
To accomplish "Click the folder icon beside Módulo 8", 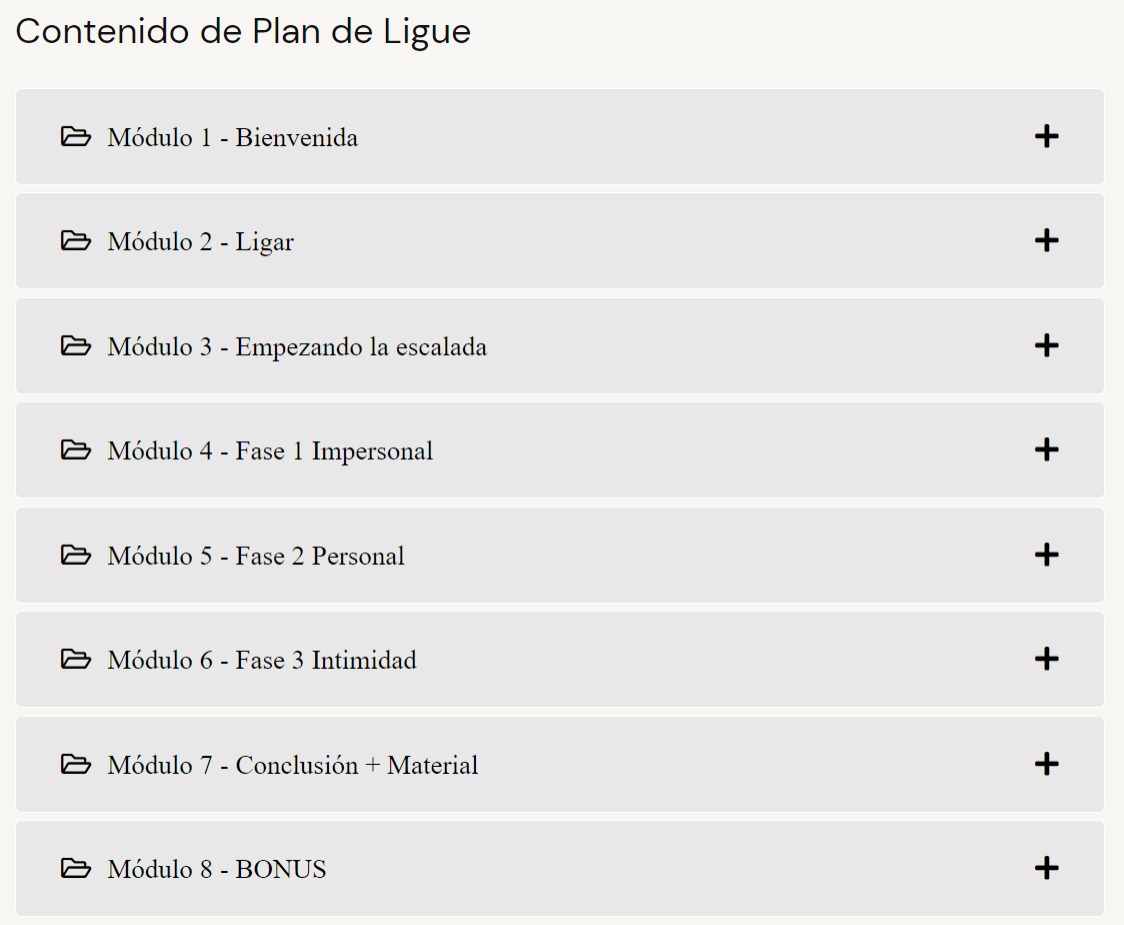I will (75, 868).
